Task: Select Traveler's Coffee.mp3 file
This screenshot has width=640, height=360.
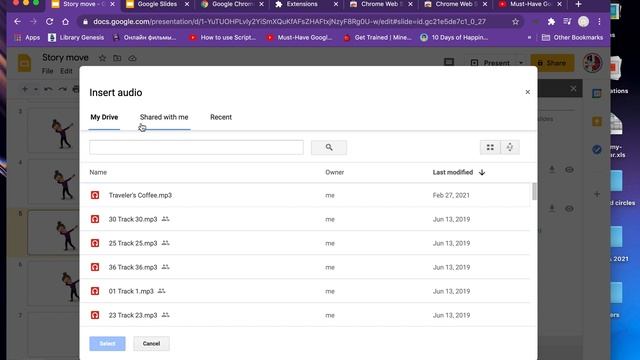Action: 305,195
